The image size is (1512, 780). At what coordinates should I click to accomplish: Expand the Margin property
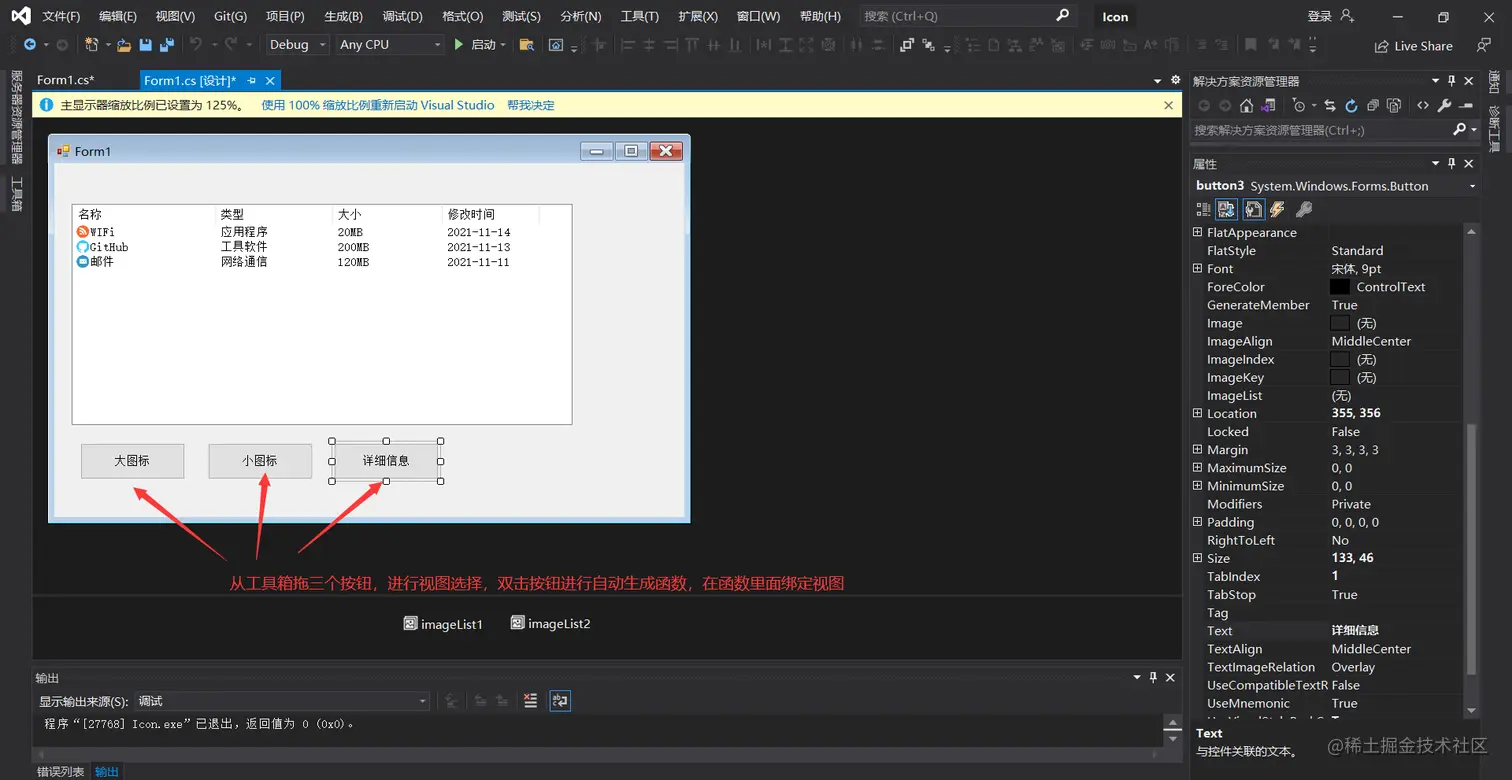point(1198,450)
